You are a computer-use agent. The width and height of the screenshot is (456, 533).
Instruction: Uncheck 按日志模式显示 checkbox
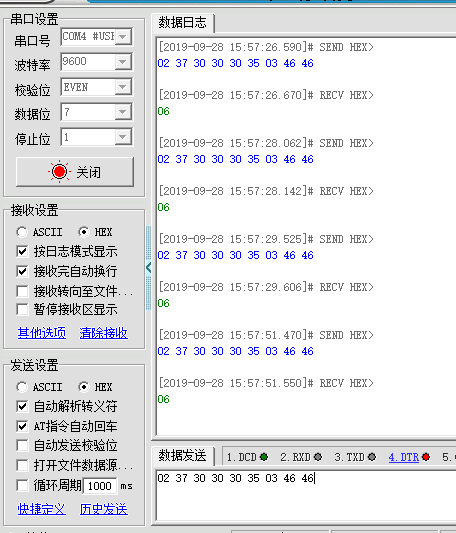(22, 252)
